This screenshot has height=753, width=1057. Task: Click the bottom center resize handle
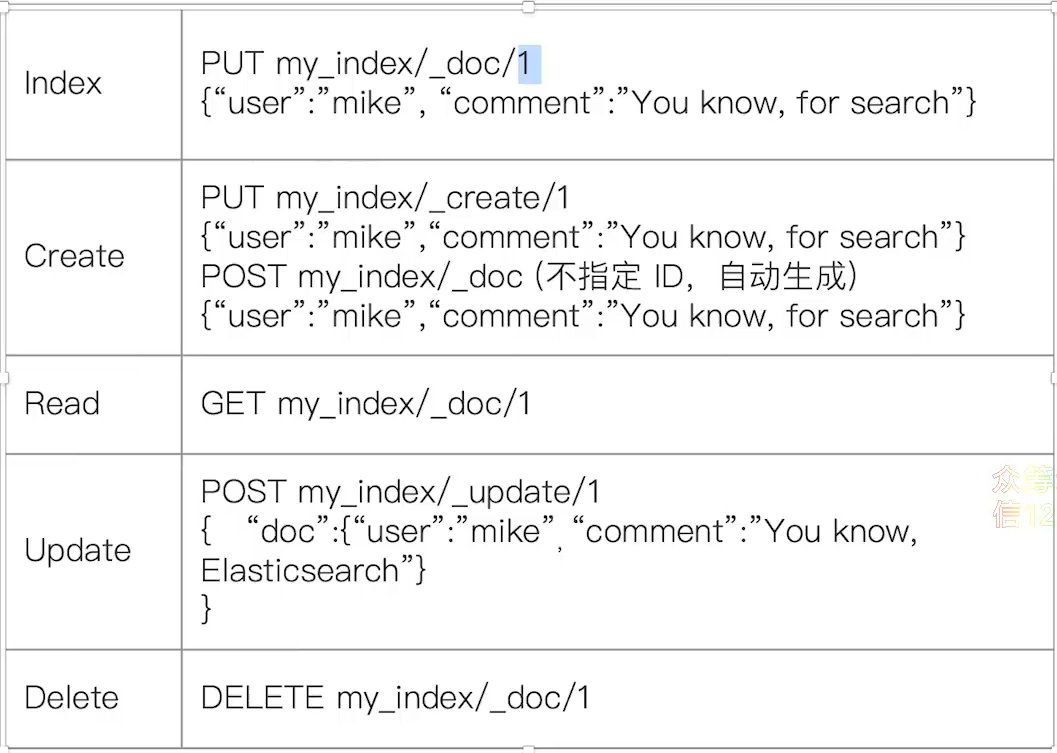pos(528,749)
